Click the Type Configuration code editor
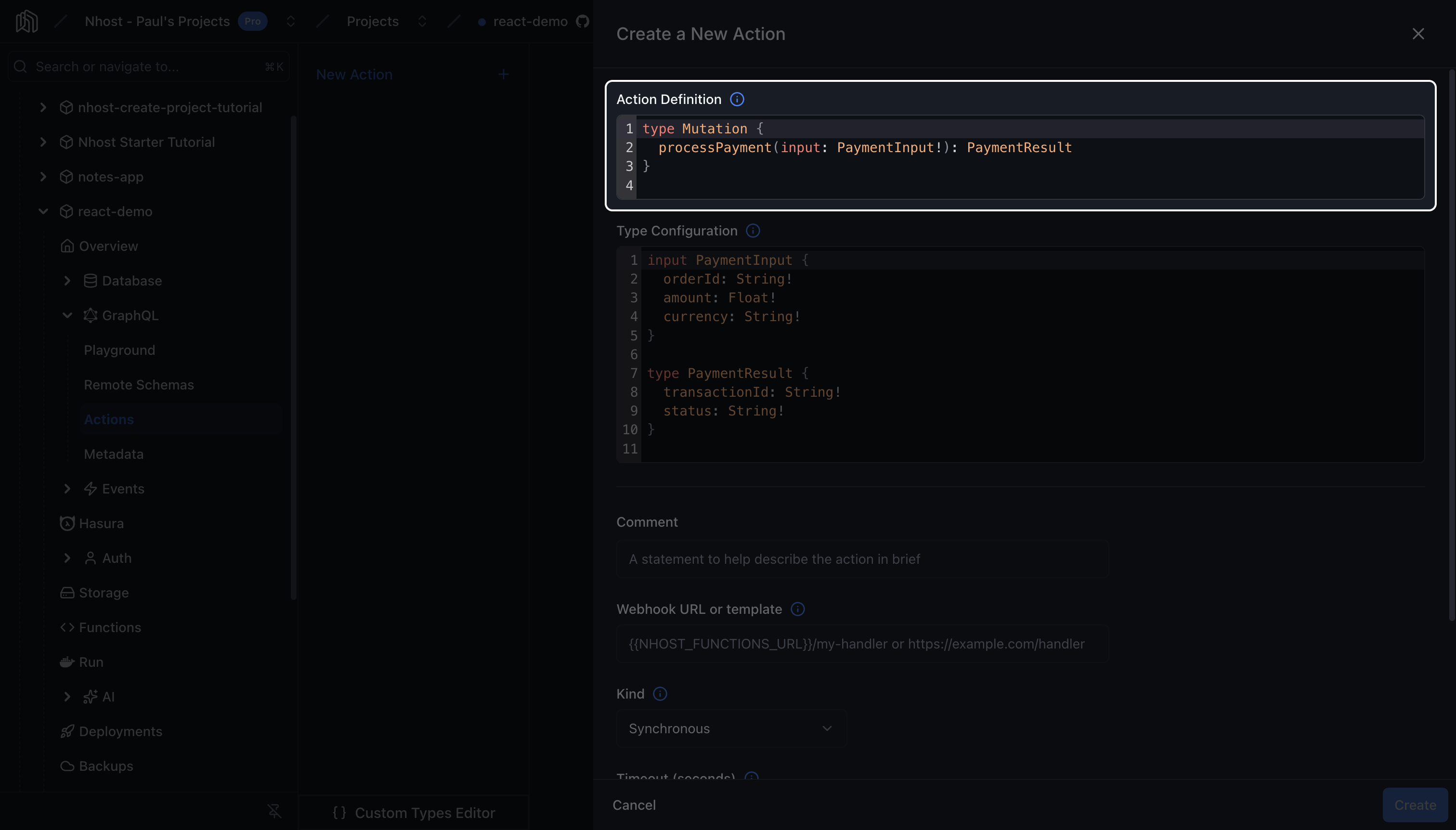 coord(1020,354)
